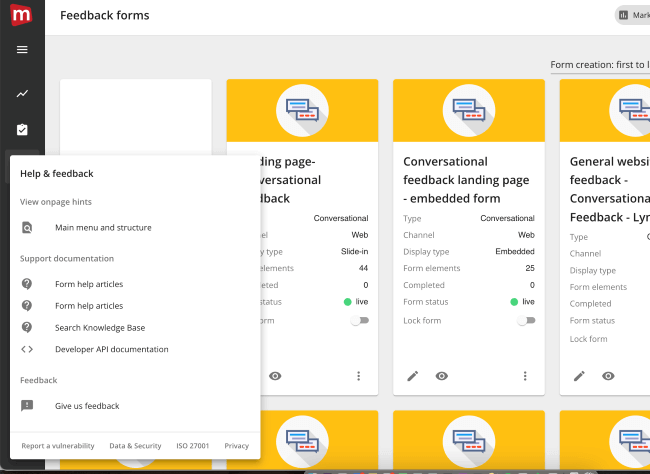This screenshot has height=474, width=650.
Task: Click Embedded display type value
Action: 515,251
